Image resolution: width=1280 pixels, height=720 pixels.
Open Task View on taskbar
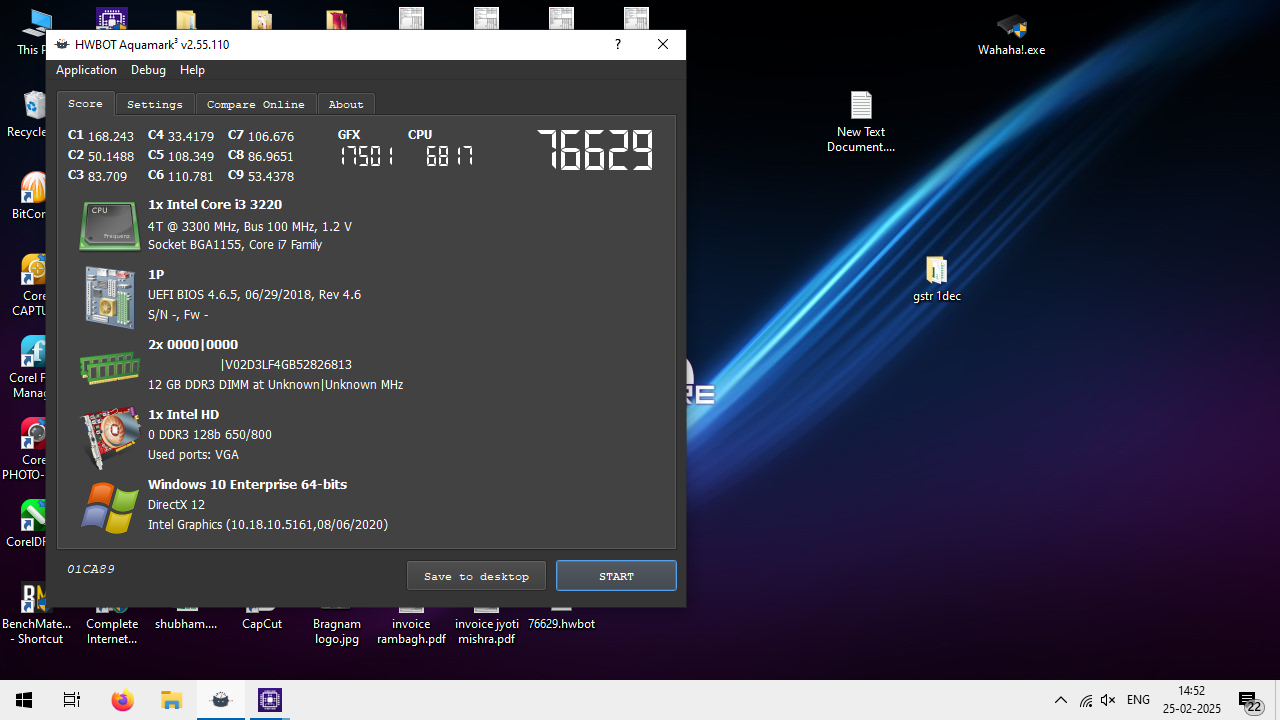tap(72, 700)
